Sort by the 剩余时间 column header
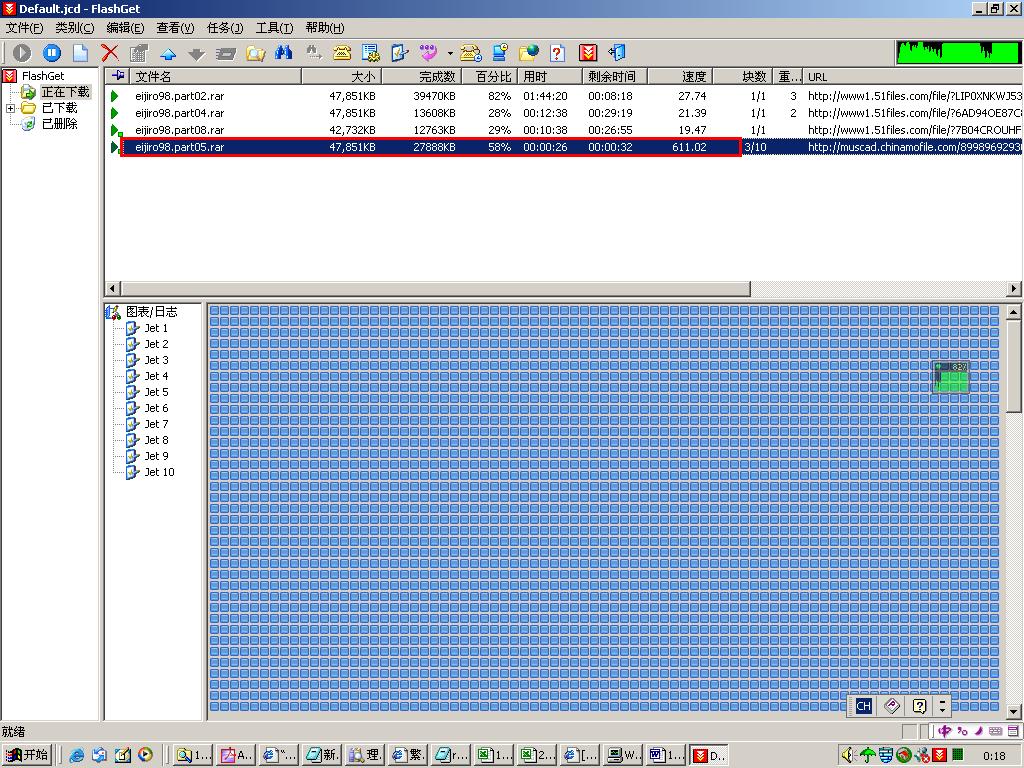 [615, 76]
